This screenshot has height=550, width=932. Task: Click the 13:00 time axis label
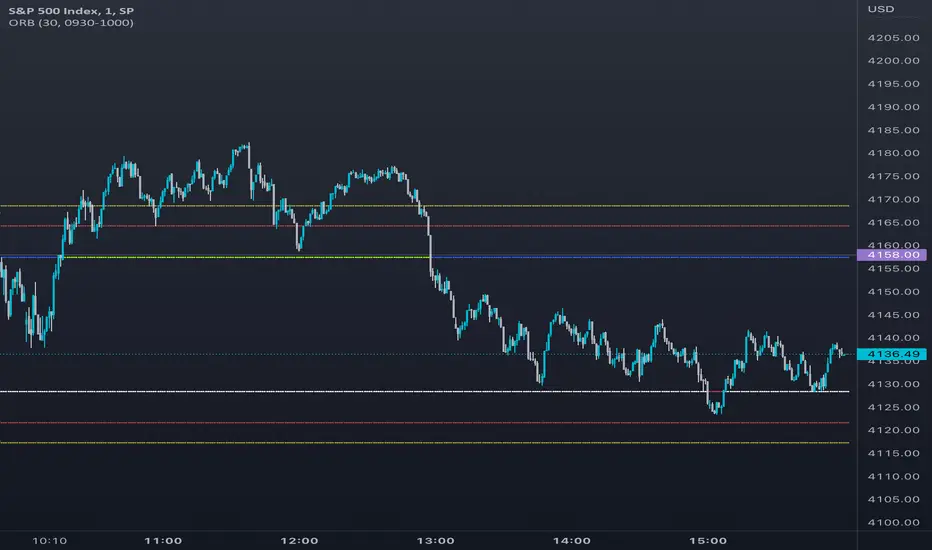[x=436, y=540]
